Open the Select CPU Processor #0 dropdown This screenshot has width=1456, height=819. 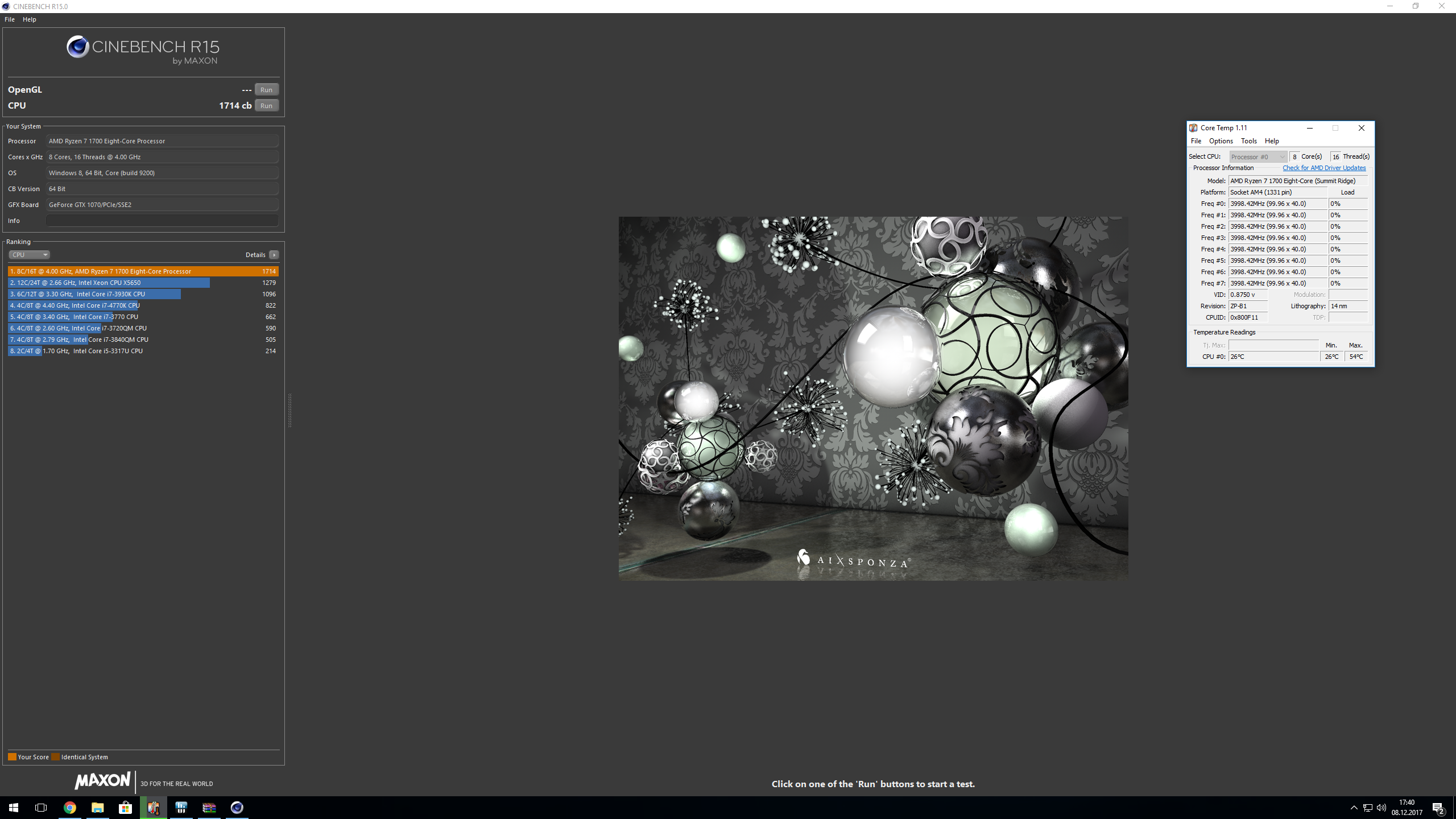tap(1258, 156)
